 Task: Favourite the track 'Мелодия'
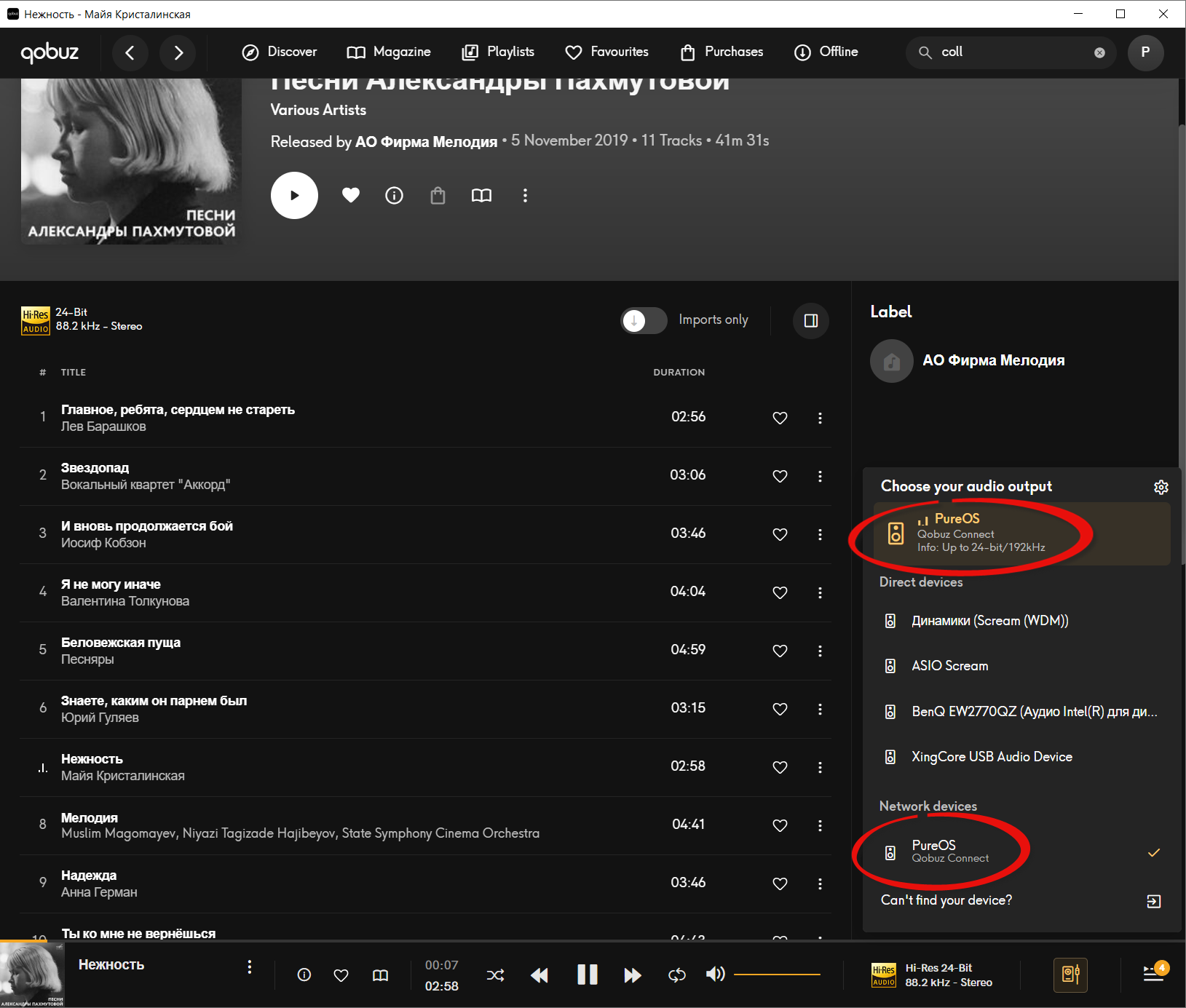[780, 825]
